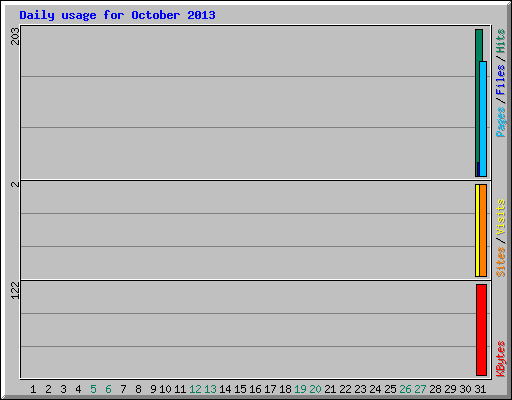The width and height of the screenshot is (512, 400).
Task: Click day '11' on the x-axis
Action: point(180,389)
